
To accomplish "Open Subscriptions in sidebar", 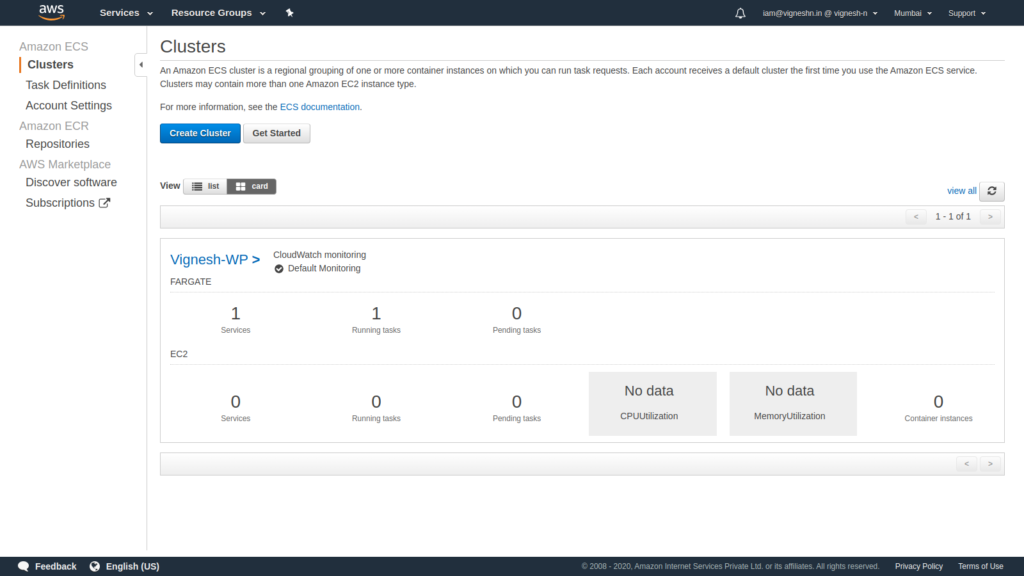I will tap(60, 203).
